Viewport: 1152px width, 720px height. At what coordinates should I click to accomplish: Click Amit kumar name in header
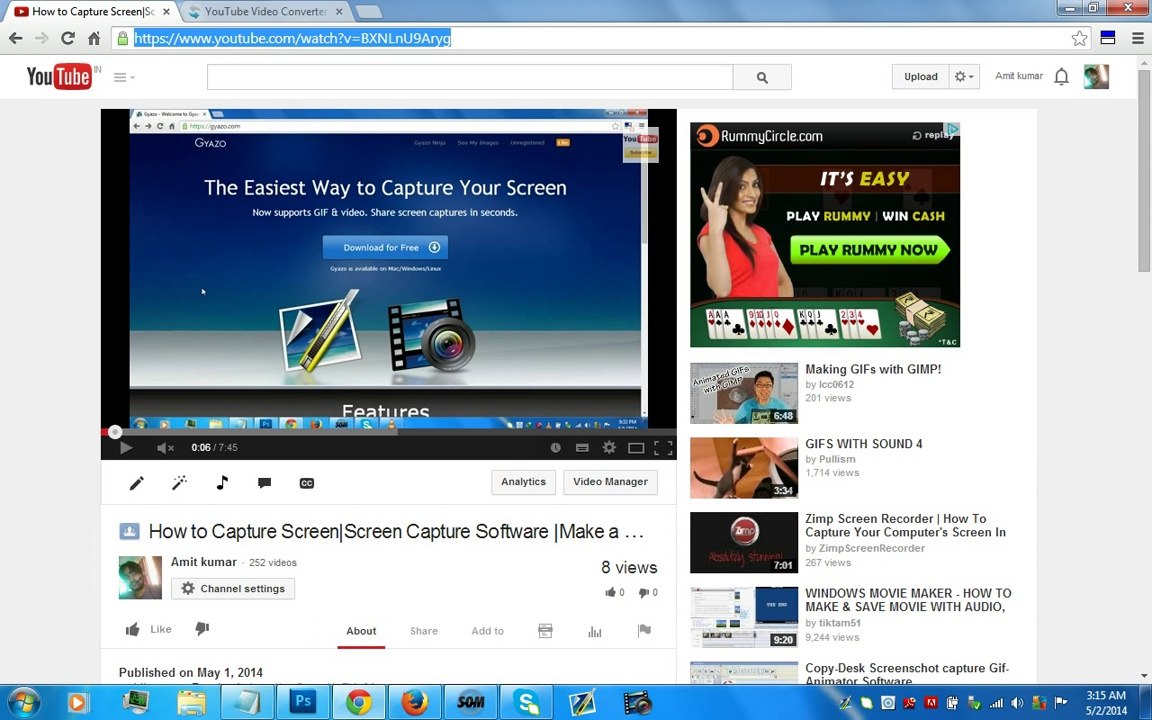point(1018,76)
